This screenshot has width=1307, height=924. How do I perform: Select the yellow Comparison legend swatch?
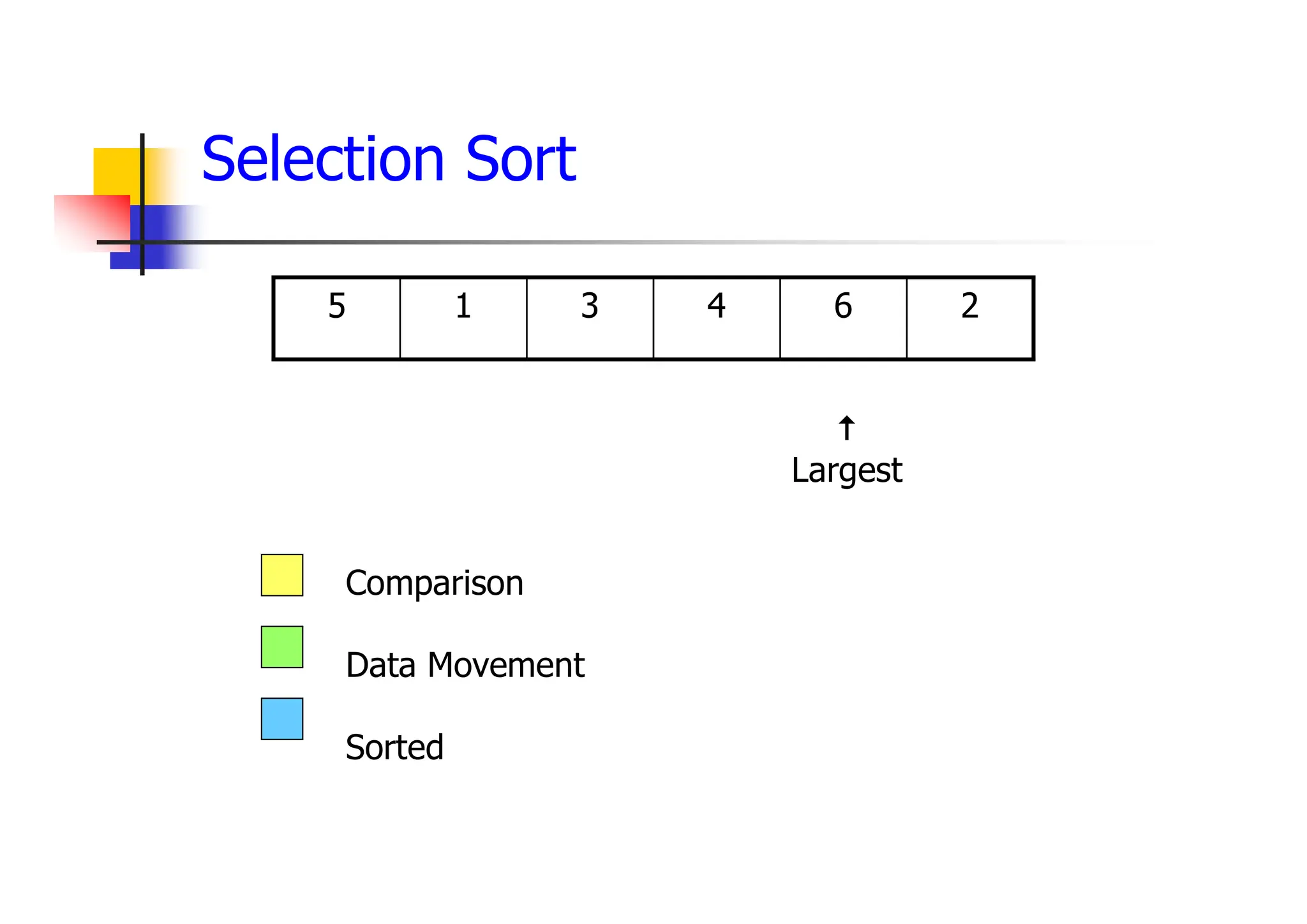(282, 575)
